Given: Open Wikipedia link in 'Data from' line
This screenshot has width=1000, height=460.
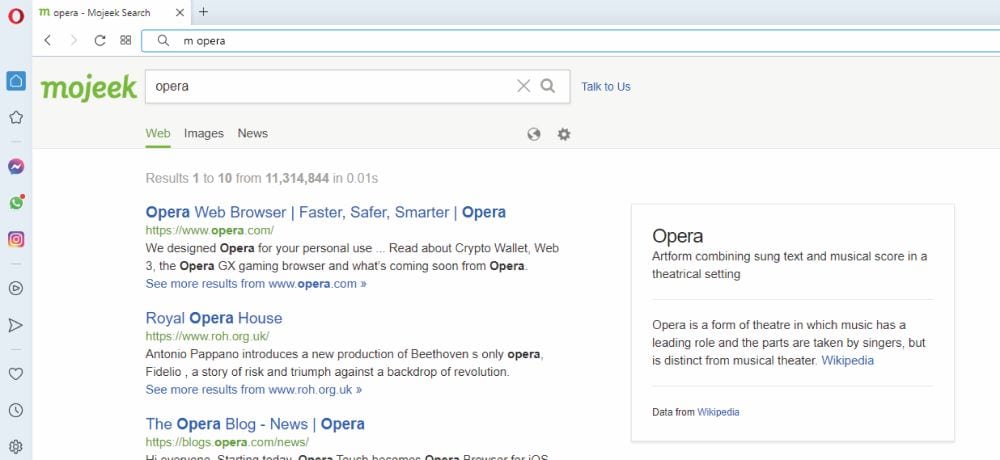Looking at the screenshot, I should (718, 412).
